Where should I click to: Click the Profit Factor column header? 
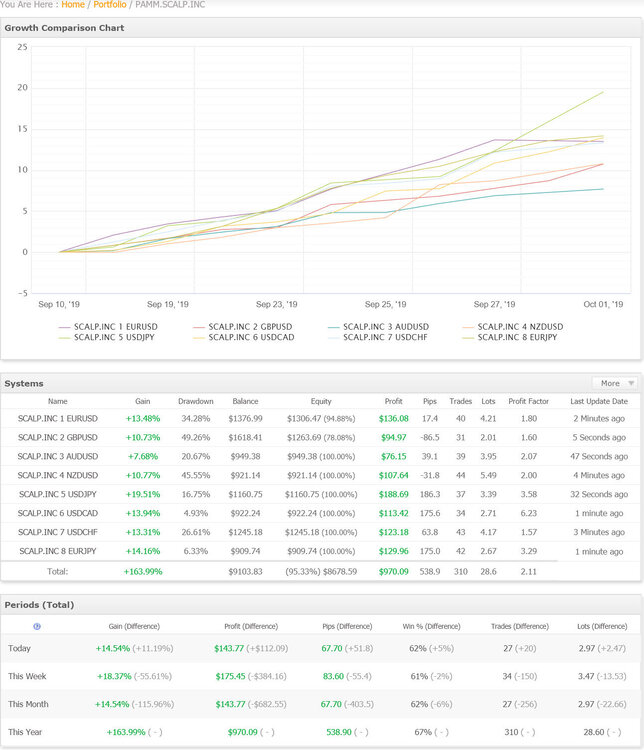point(529,401)
